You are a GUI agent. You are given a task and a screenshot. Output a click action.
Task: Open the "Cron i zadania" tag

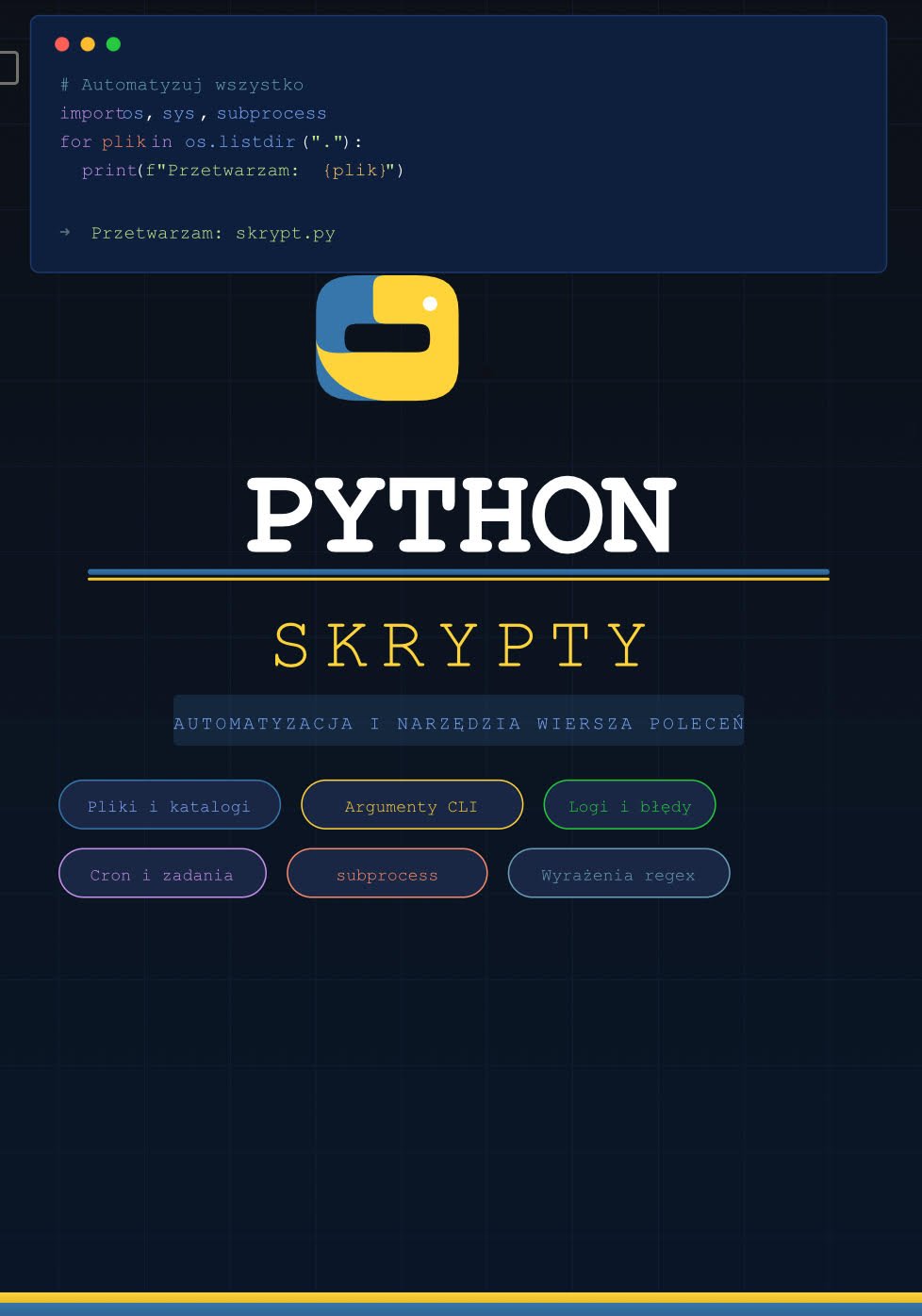[162, 874]
